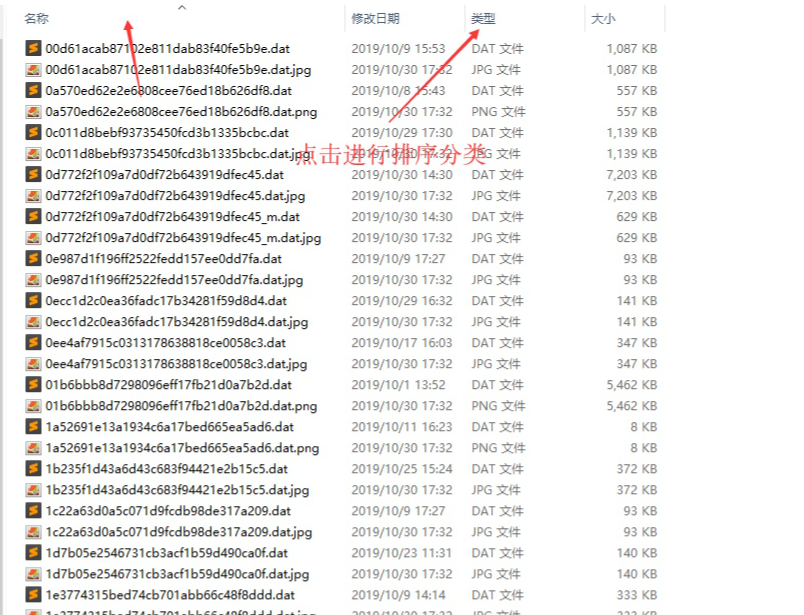Click icon beside 0c011d8bebf93735450fcd3b1335bcbc.dat
Image resolution: width=804 pixels, height=615 pixels.
tap(33, 132)
